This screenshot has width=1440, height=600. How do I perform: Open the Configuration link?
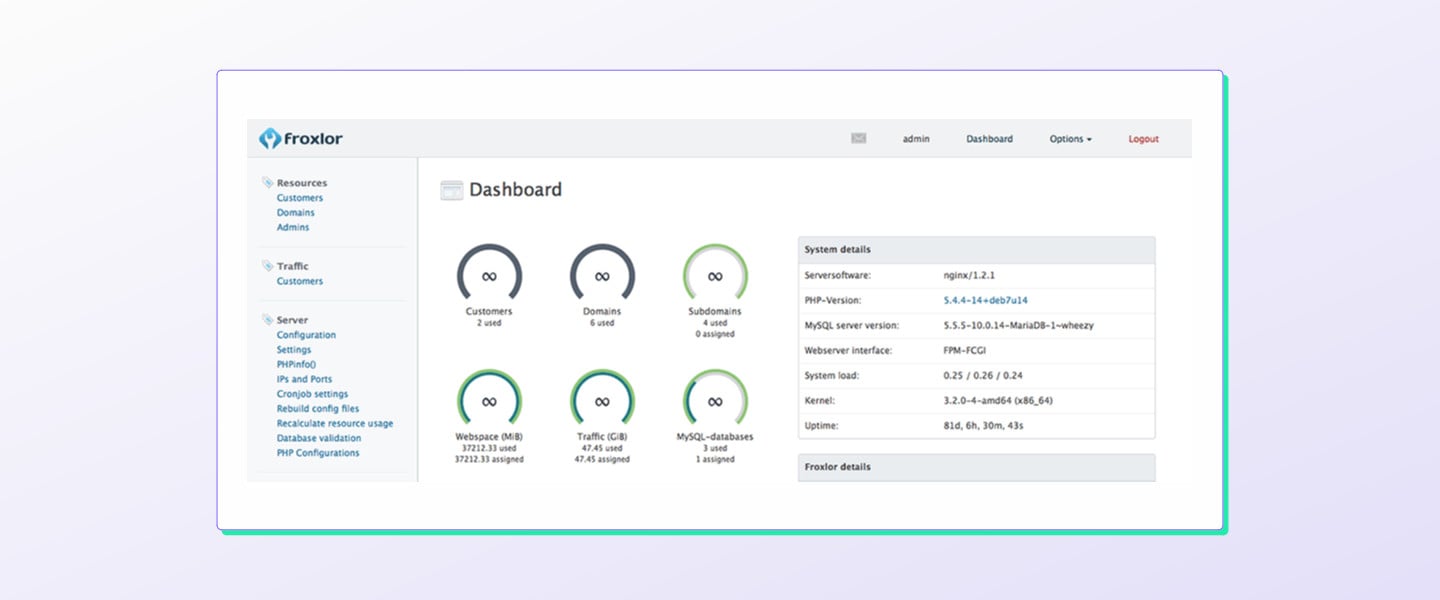[306, 335]
